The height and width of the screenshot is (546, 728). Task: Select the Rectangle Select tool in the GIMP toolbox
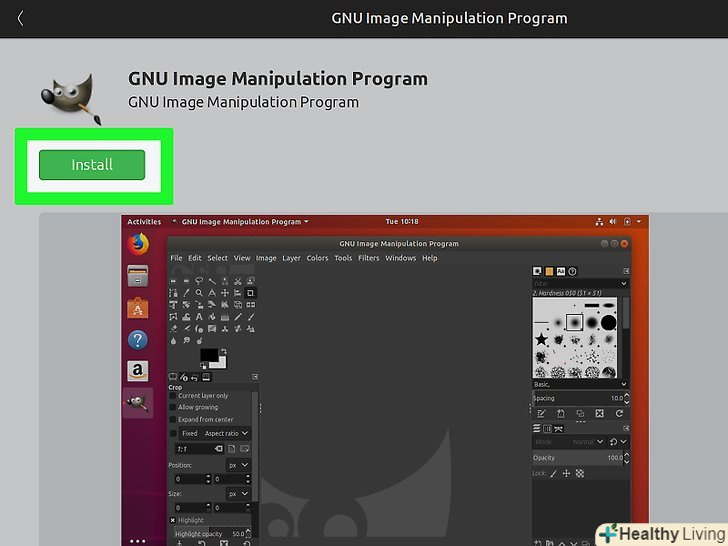(173, 281)
